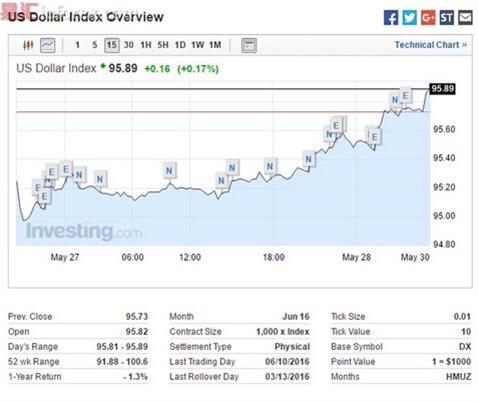The height and width of the screenshot is (401, 478).
Task: Send chart by email icon
Action: (x=465, y=17)
